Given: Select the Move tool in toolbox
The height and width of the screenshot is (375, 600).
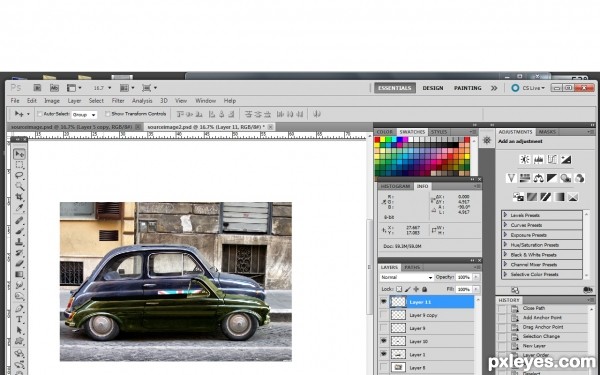Looking at the screenshot, I should click(19, 154).
